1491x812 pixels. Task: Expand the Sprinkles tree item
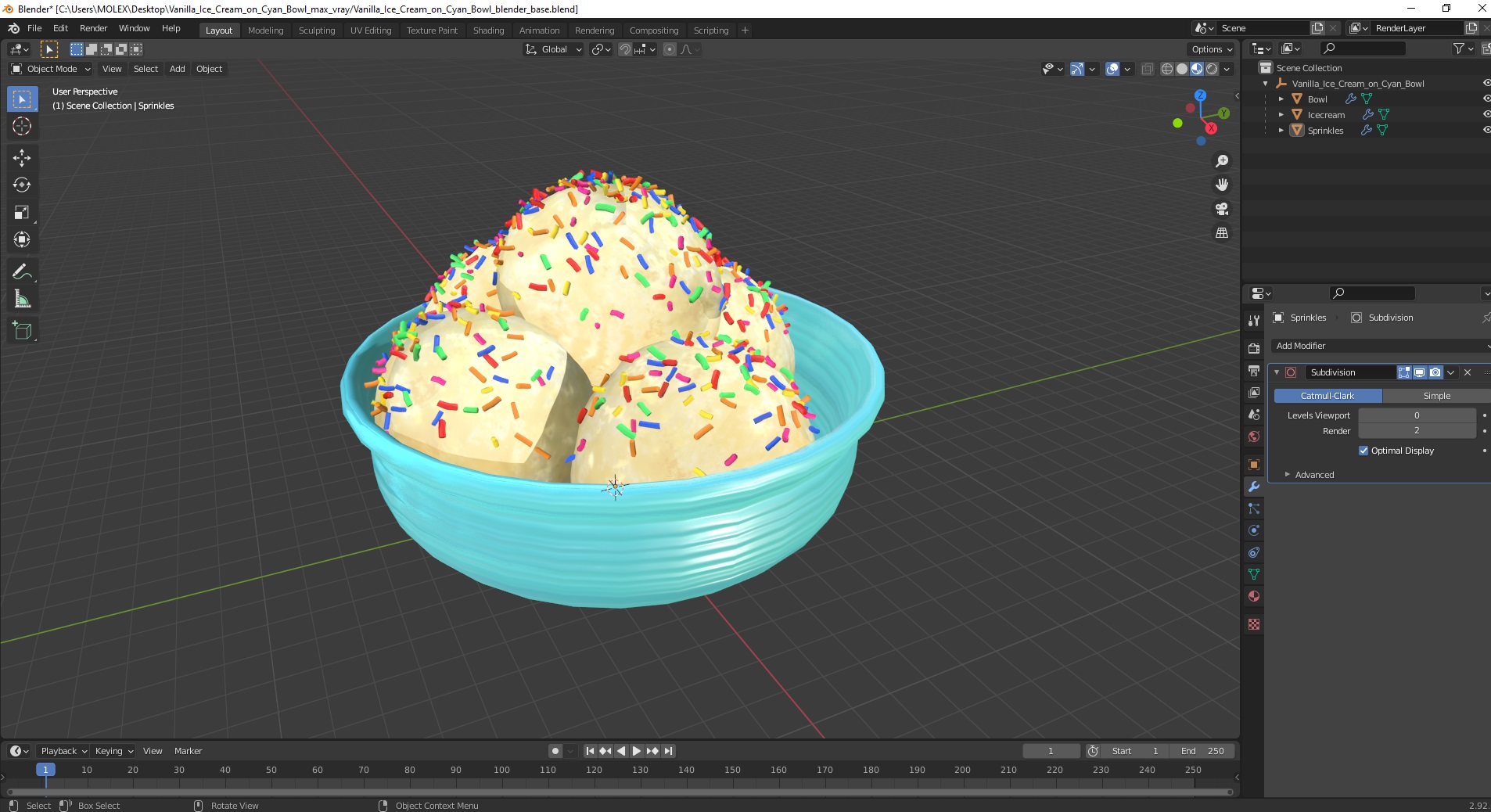(x=1281, y=131)
